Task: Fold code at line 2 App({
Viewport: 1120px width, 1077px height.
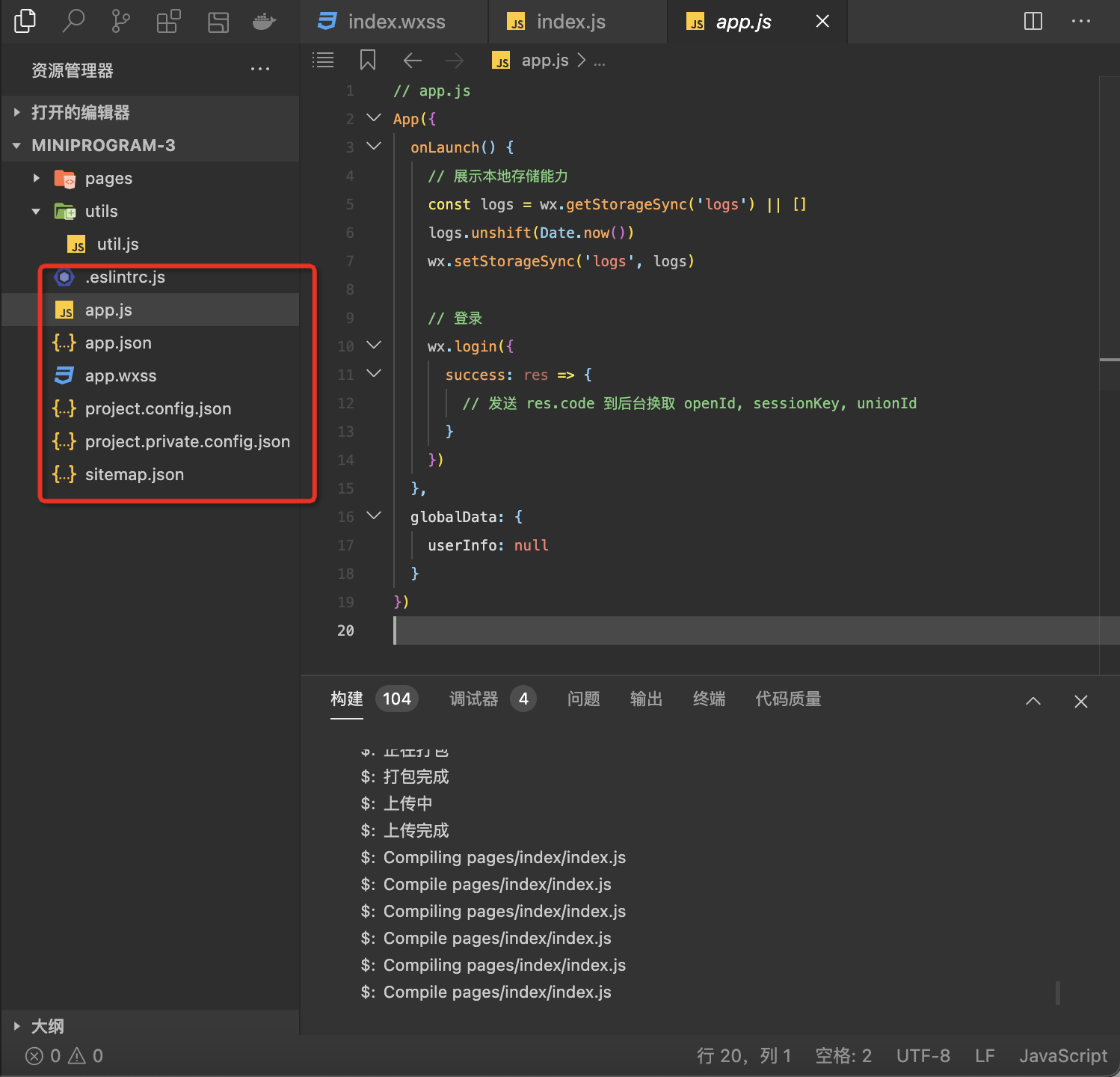Action: pos(374,118)
